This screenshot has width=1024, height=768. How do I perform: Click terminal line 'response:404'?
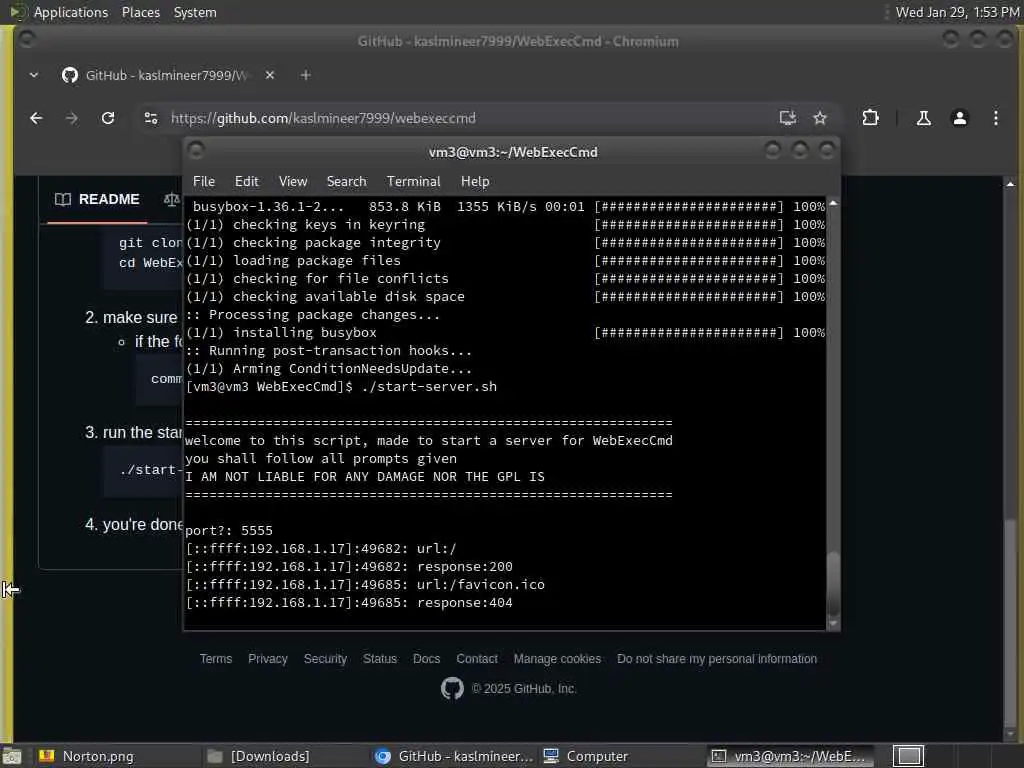point(465,603)
